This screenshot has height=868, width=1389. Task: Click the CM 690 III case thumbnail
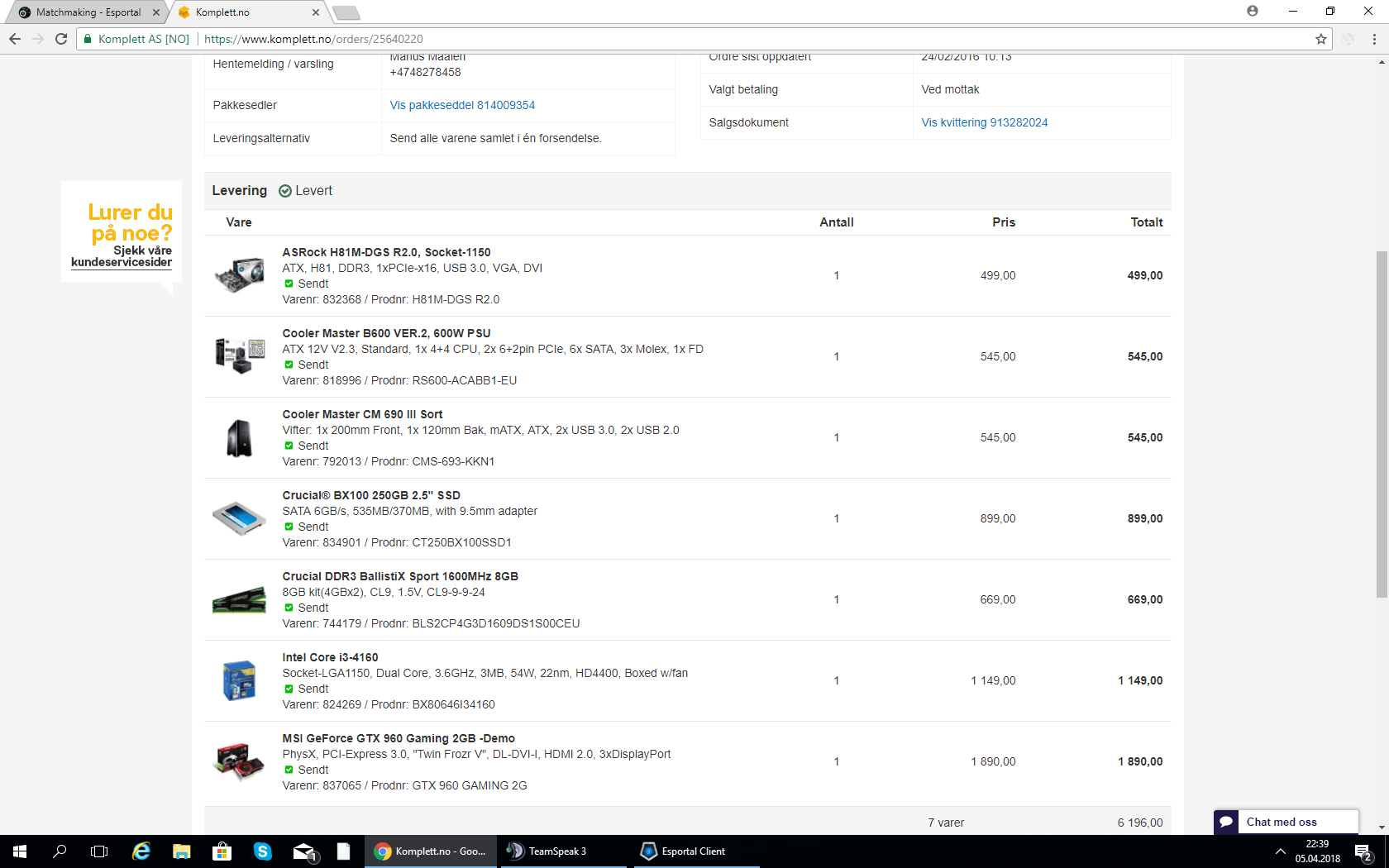[239, 437]
